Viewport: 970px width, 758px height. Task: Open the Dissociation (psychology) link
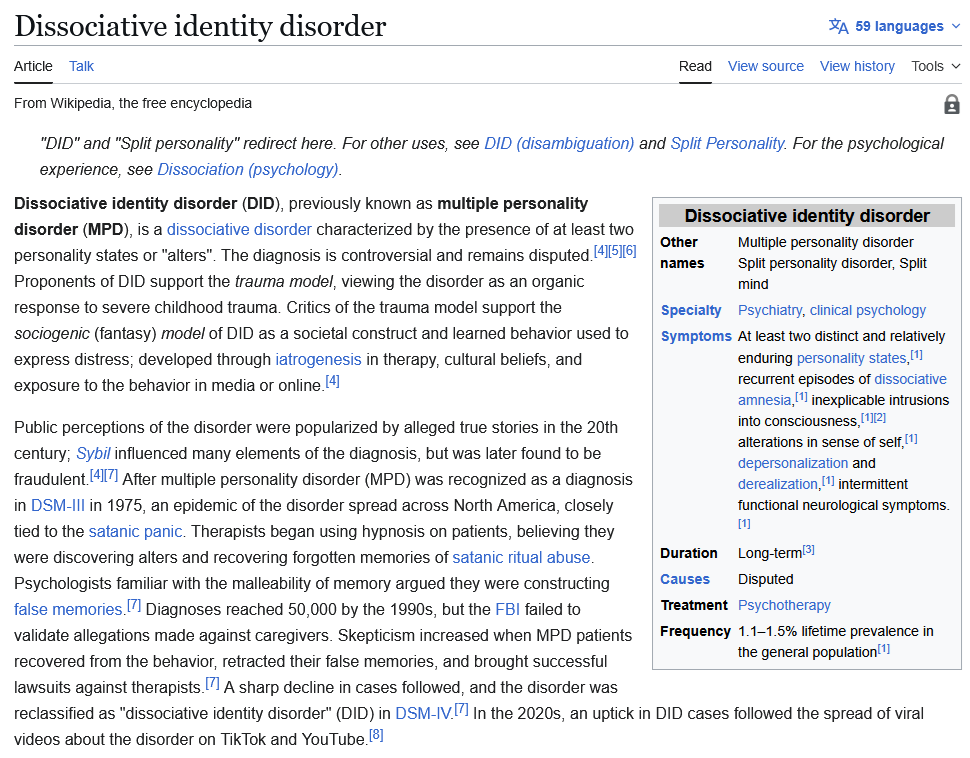tap(248, 170)
